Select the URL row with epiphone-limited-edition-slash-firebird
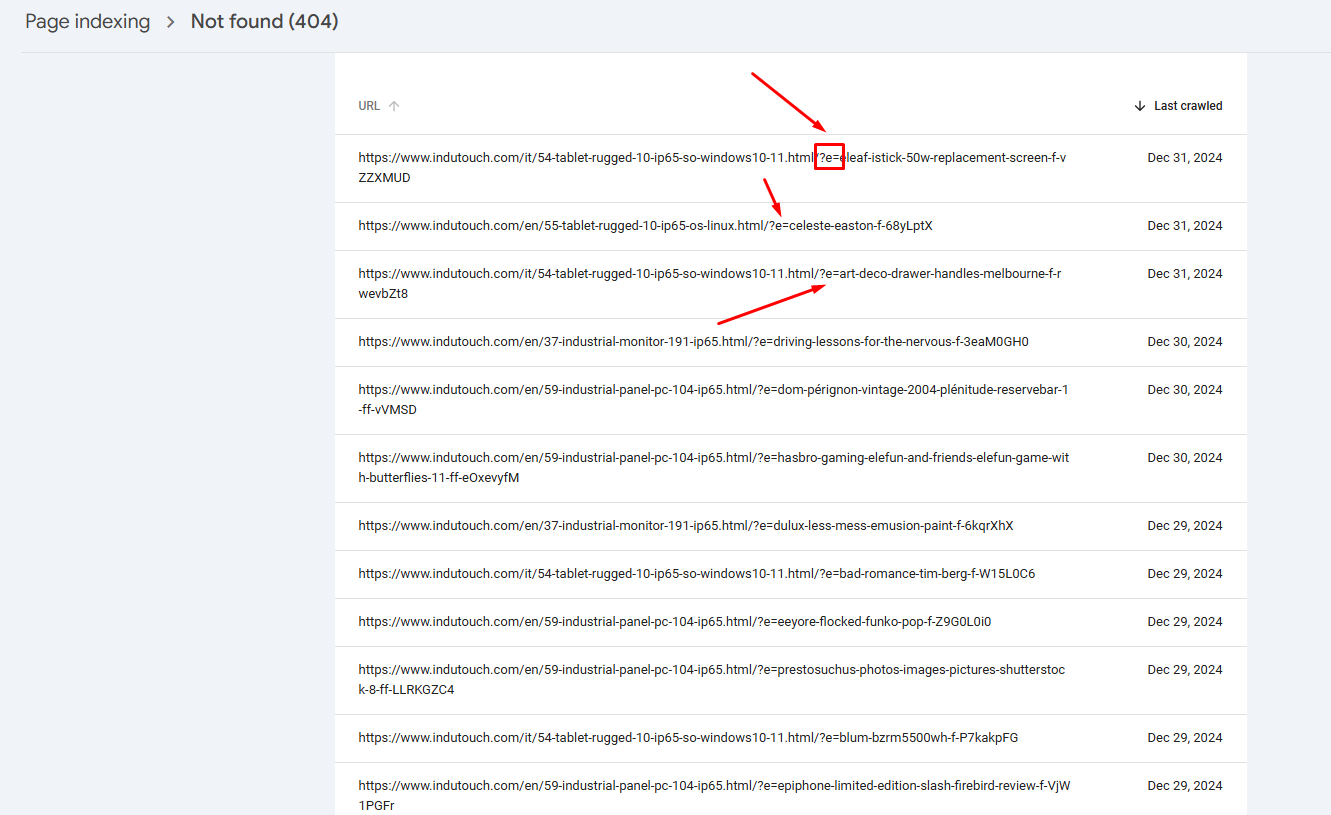The image size is (1331, 815). 791,789
